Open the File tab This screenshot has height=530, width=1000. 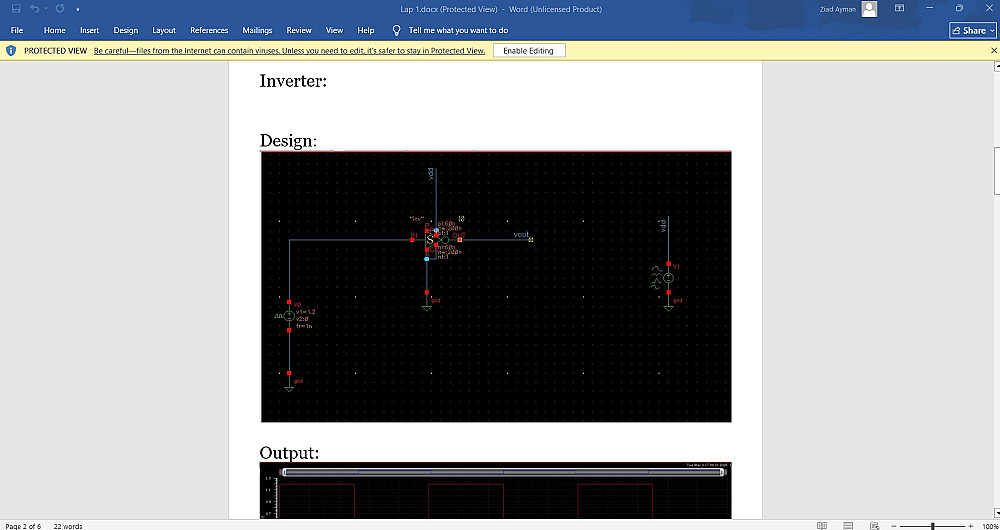[17, 31]
